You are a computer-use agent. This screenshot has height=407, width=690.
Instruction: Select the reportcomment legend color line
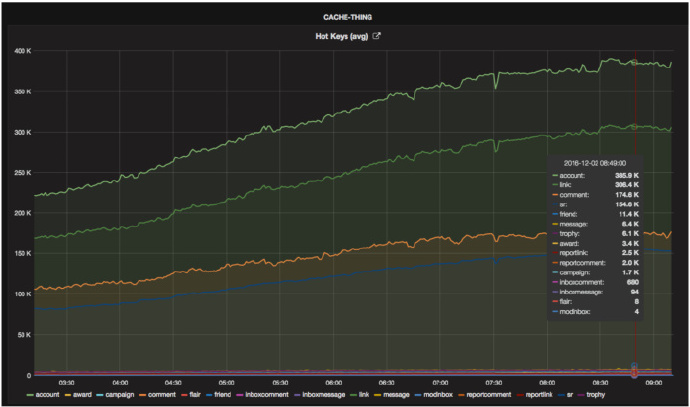point(461,395)
